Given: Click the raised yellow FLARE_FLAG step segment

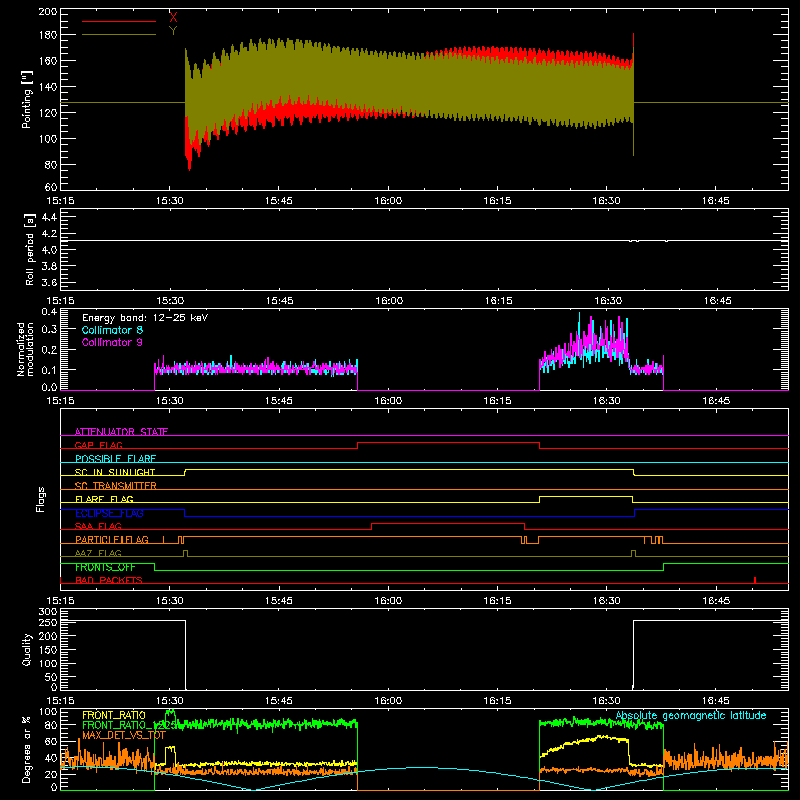Looking at the screenshot, I should 586,496.
